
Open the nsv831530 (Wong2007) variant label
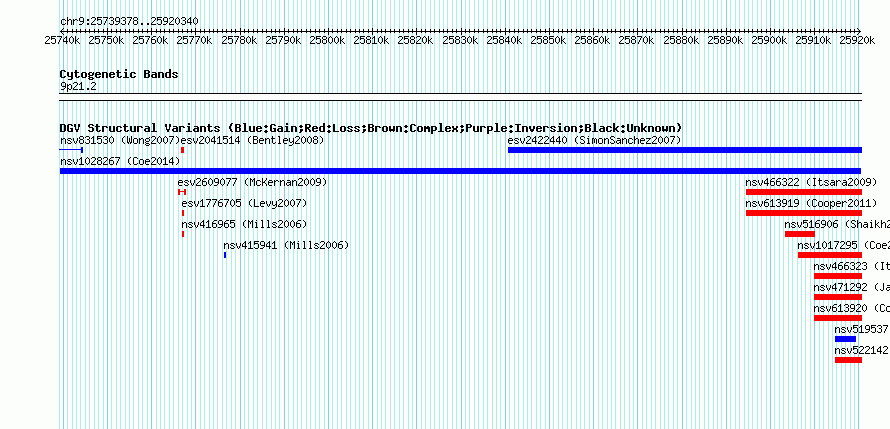120,140
